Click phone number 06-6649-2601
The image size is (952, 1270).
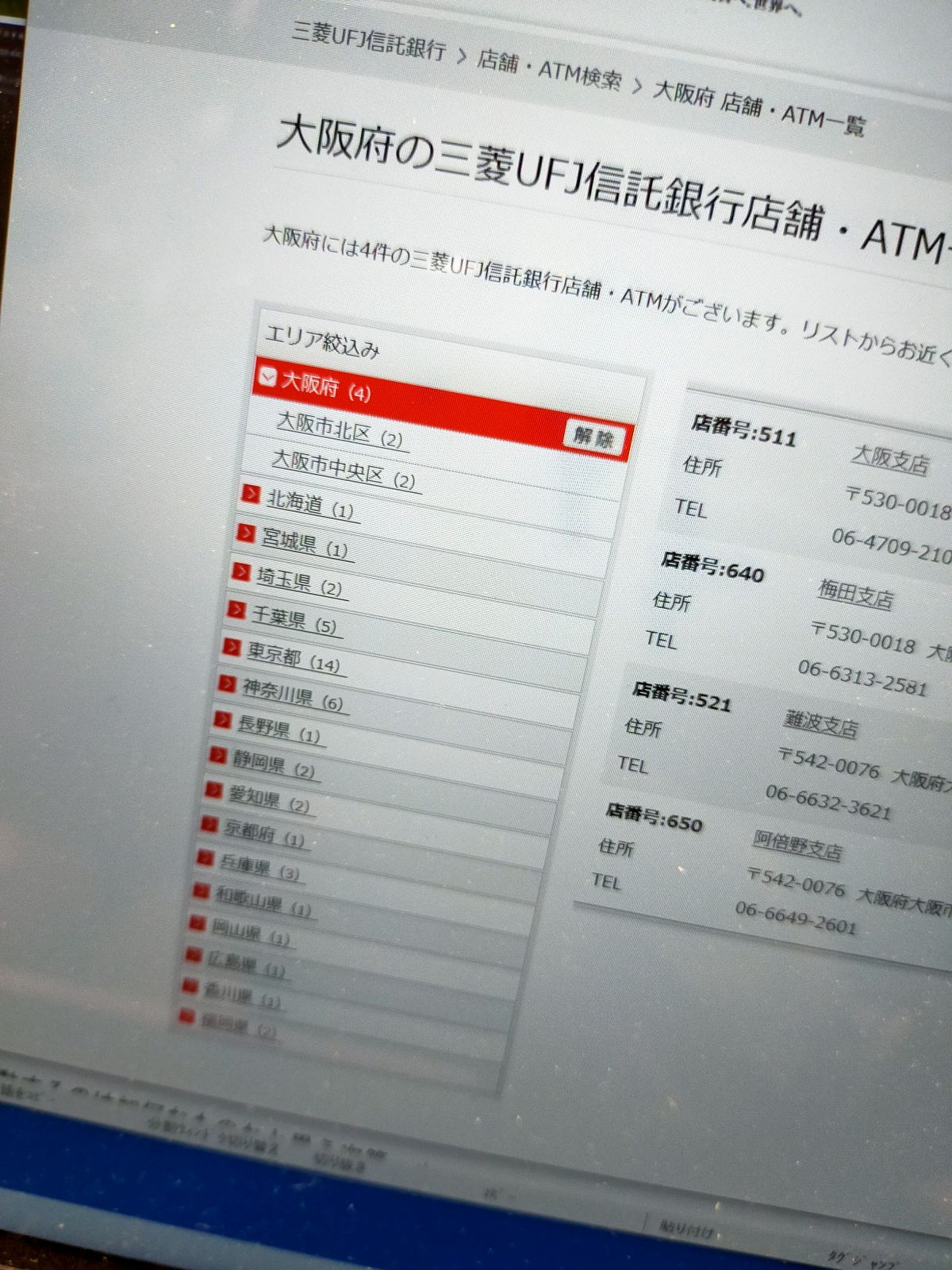pos(796,918)
